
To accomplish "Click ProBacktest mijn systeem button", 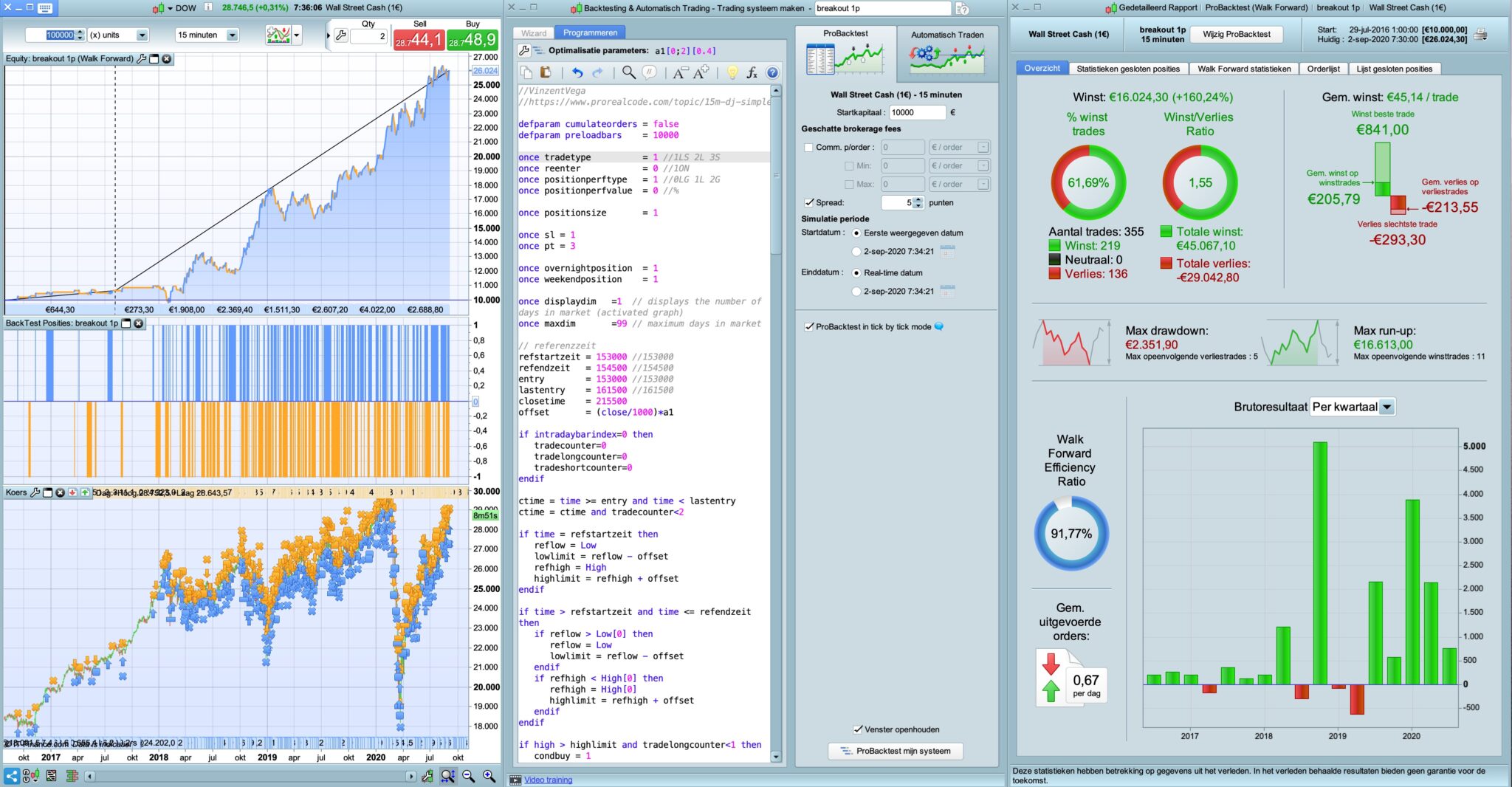I will 896,752.
